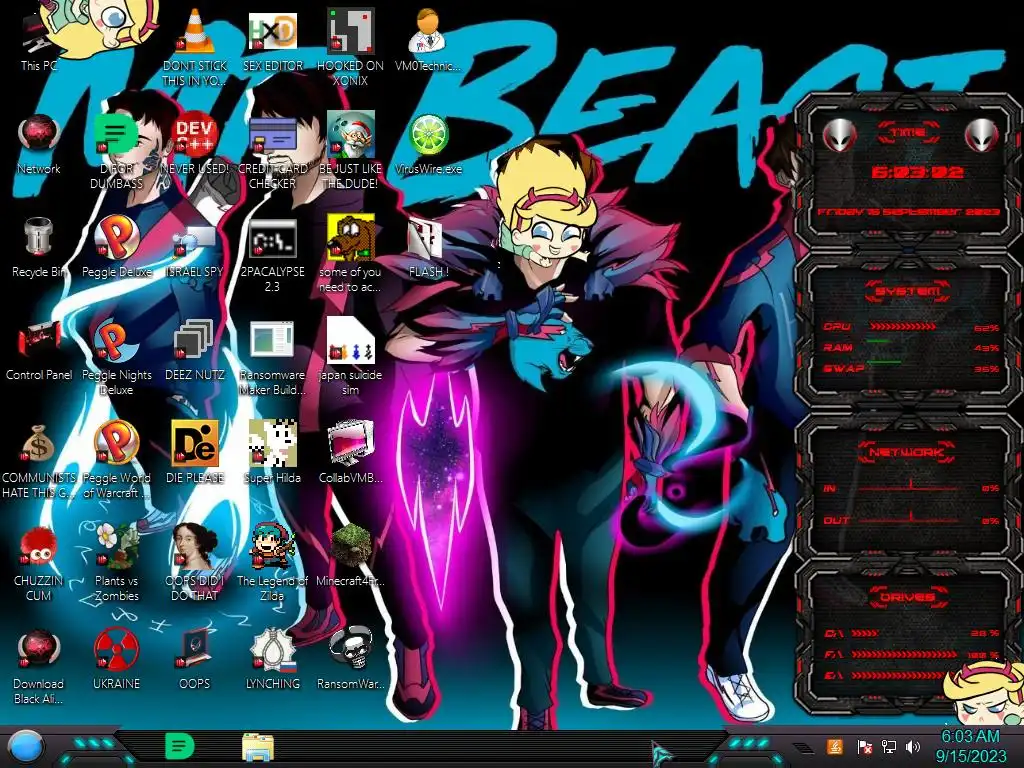
Task: Open the DIE PLEASE icon
Action: pyautogui.click(x=195, y=452)
